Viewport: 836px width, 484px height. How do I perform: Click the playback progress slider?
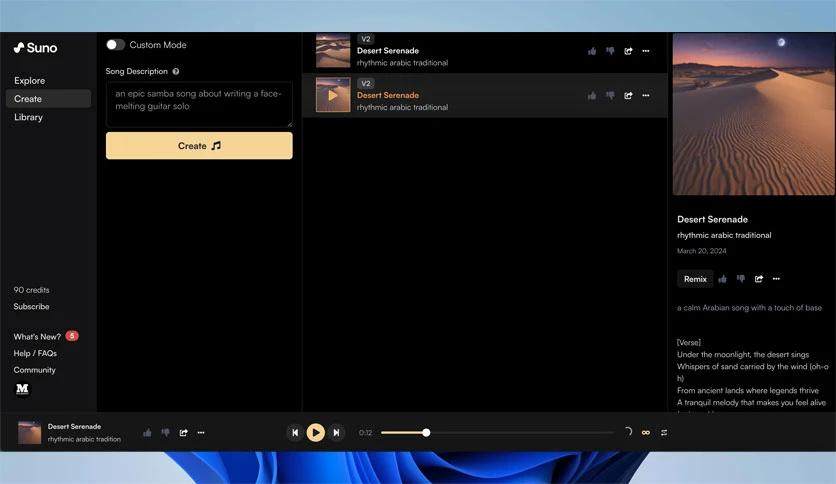(x=497, y=432)
